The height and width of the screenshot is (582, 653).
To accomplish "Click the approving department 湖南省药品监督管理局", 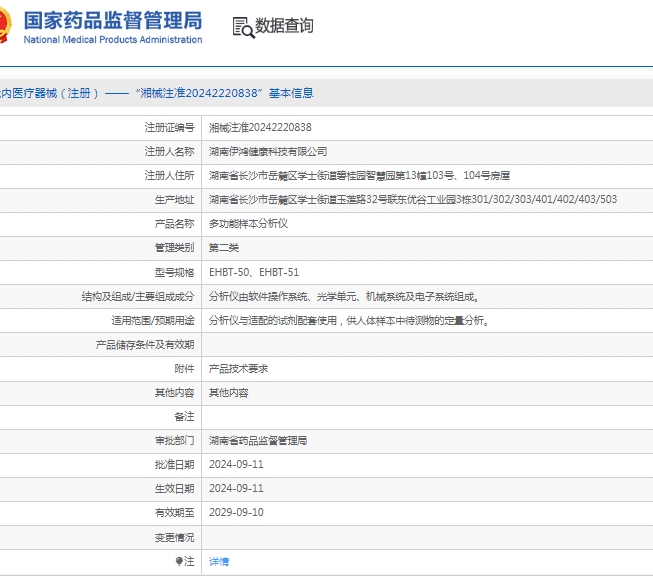I will [257, 441].
